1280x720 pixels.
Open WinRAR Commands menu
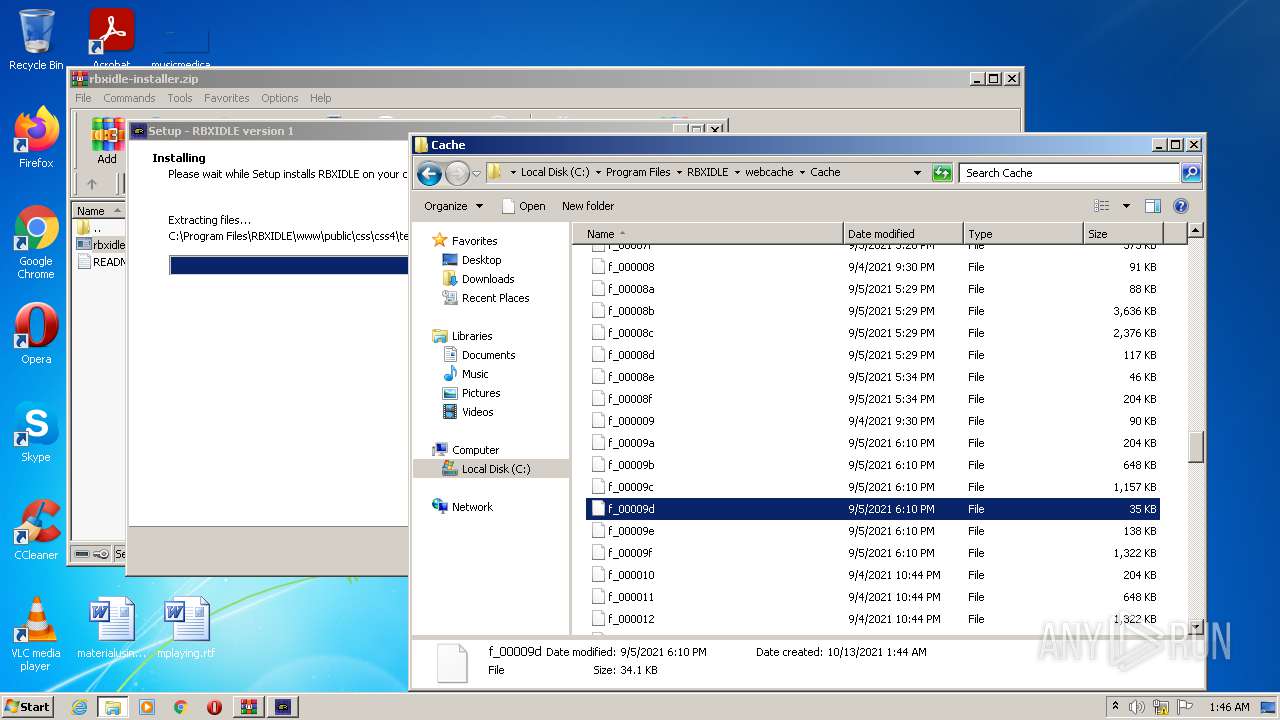coord(129,98)
